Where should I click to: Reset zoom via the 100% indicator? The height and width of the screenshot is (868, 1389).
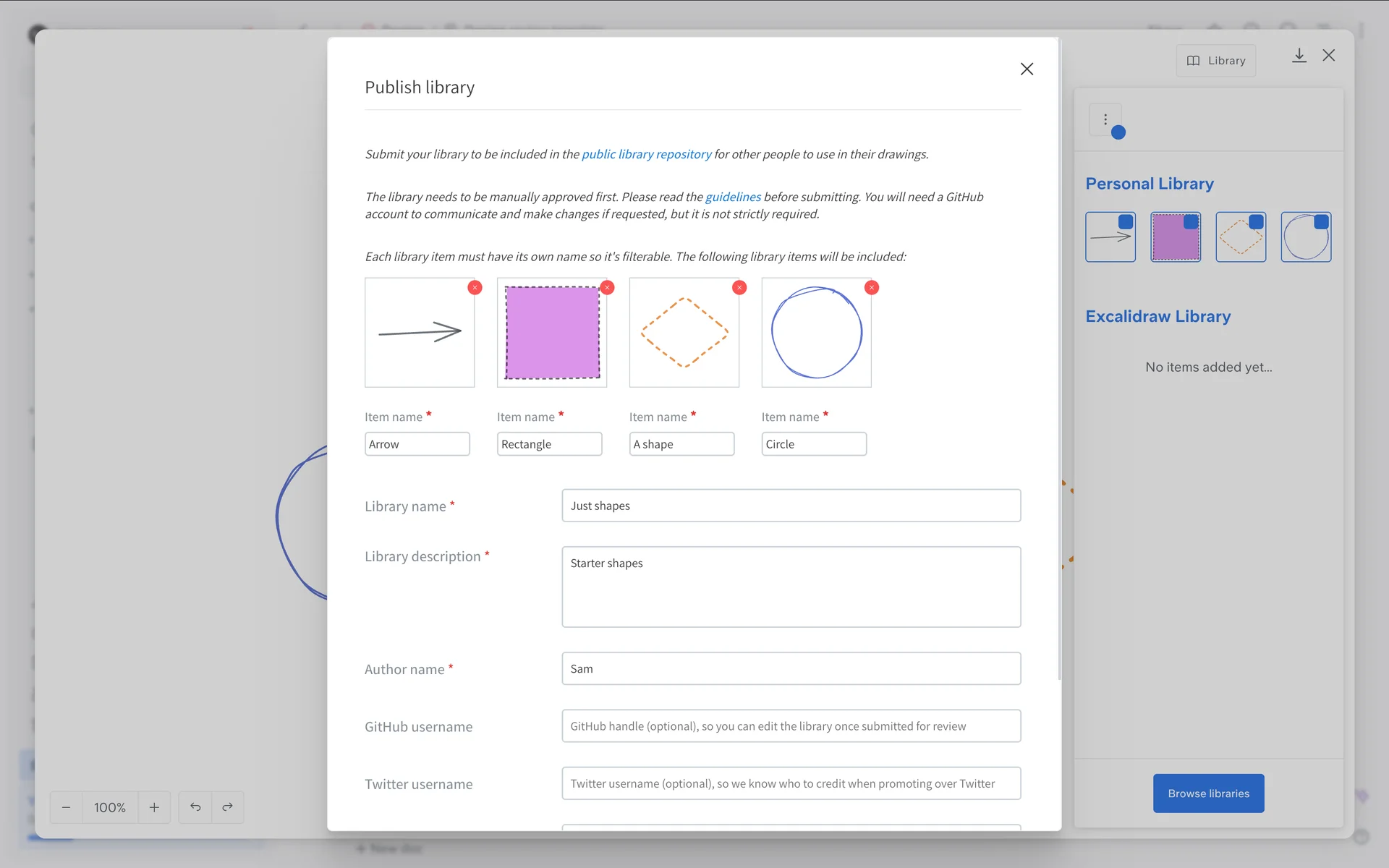[x=110, y=807]
